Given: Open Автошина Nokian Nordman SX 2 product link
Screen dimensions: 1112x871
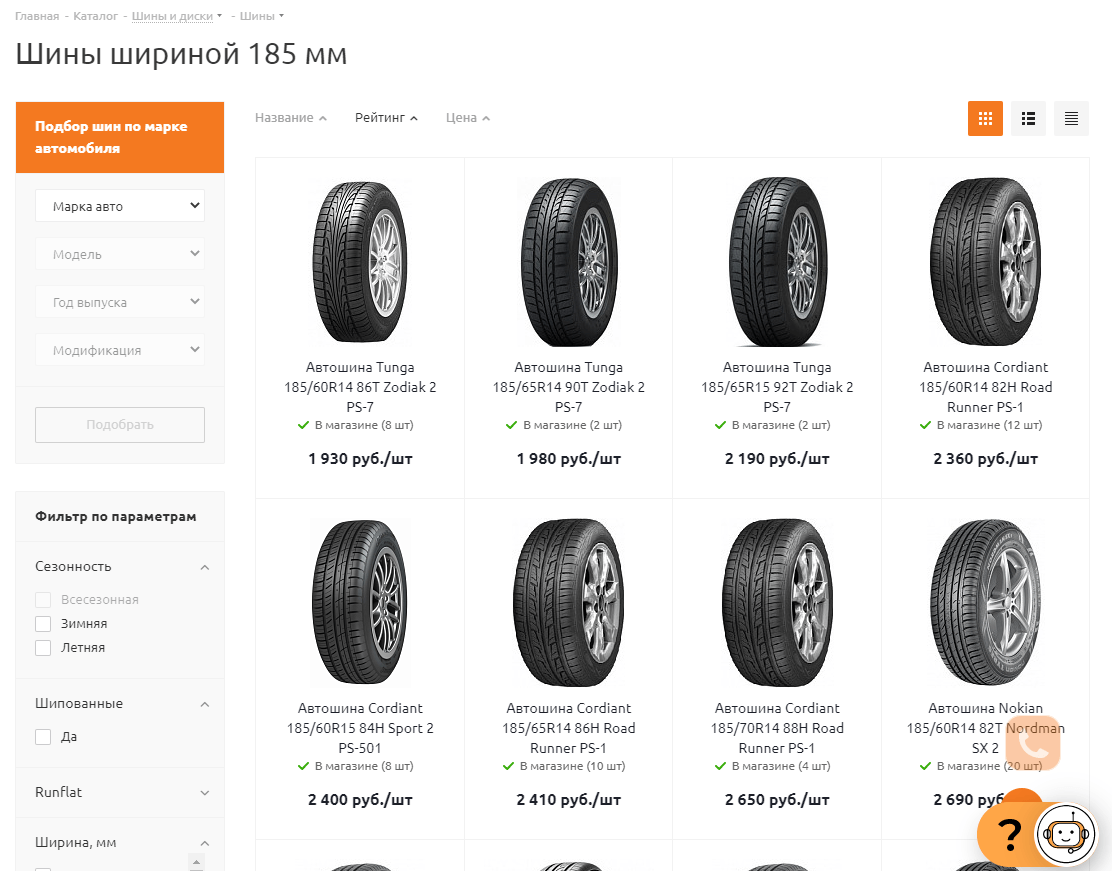Looking at the screenshot, I should (985, 728).
